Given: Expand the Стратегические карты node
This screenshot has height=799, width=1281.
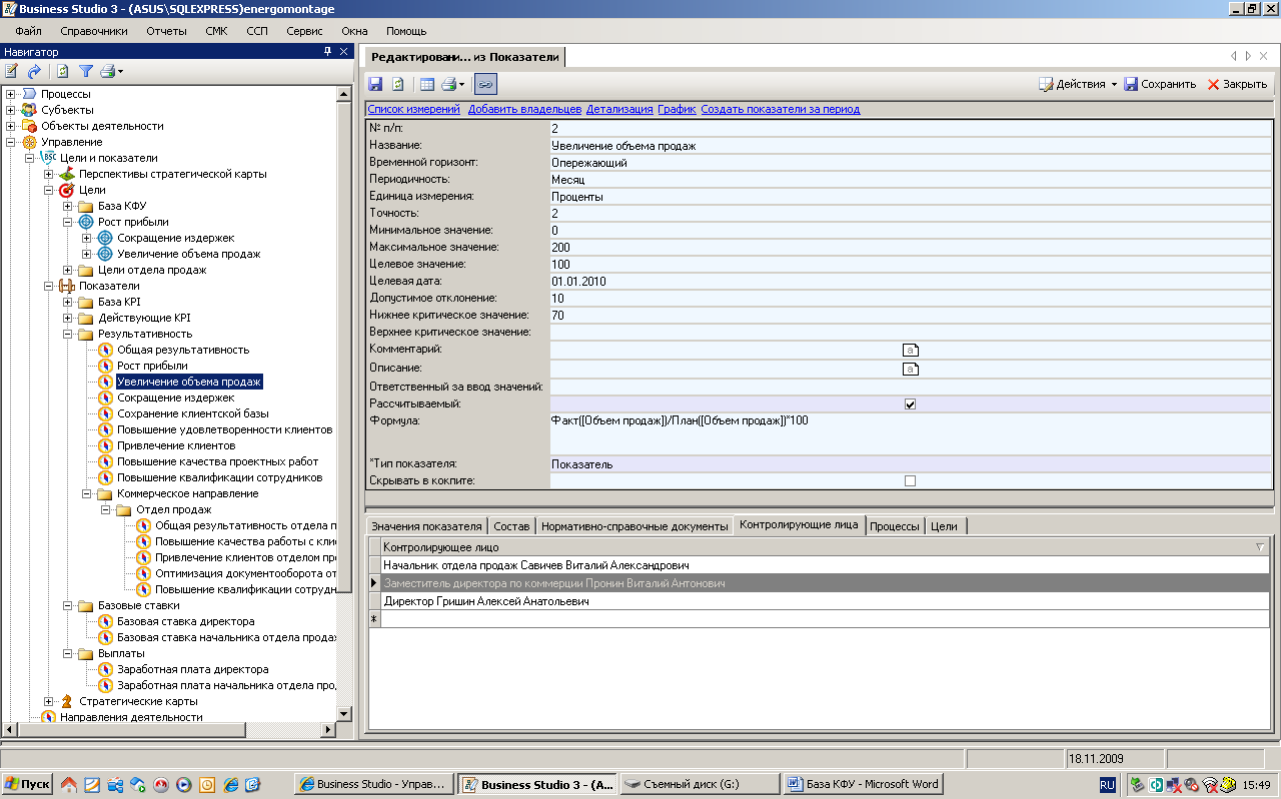Looking at the screenshot, I should pyautogui.click(x=49, y=702).
